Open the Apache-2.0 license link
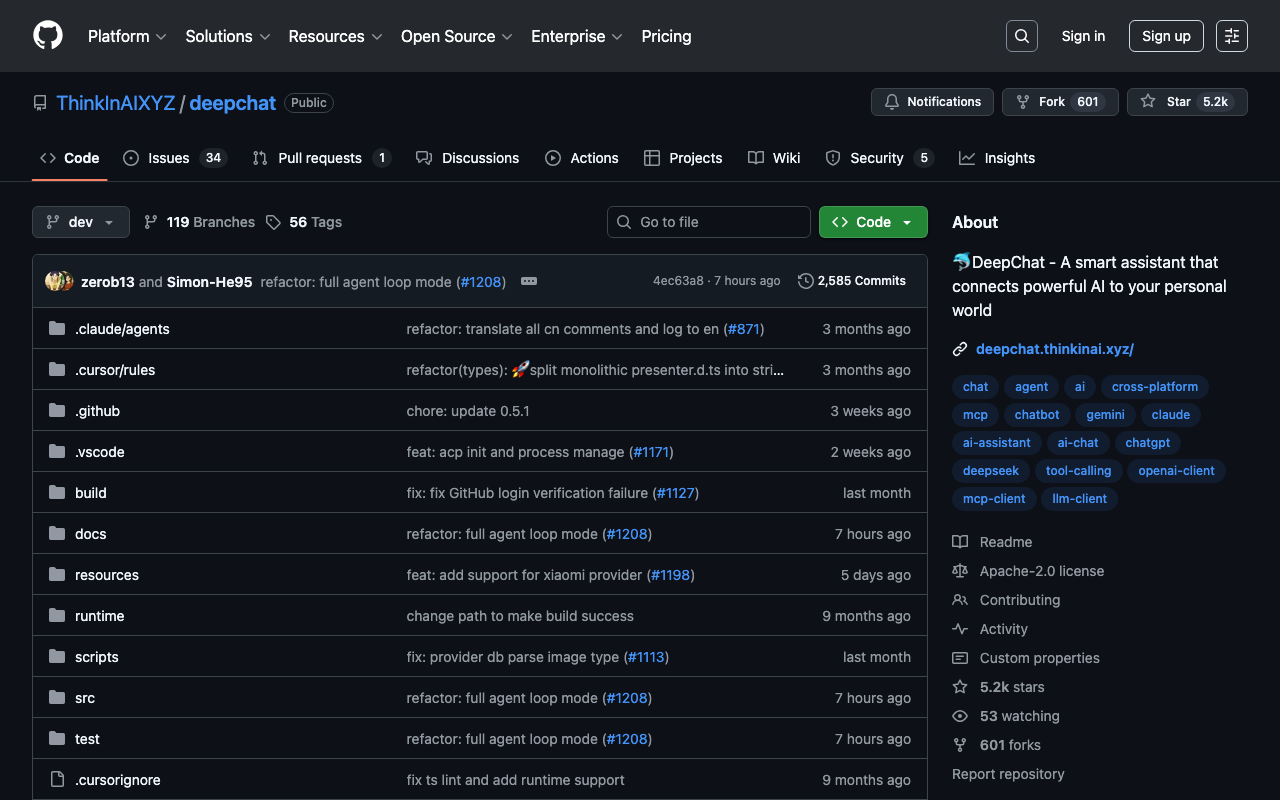This screenshot has width=1280, height=800. (x=1041, y=571)
